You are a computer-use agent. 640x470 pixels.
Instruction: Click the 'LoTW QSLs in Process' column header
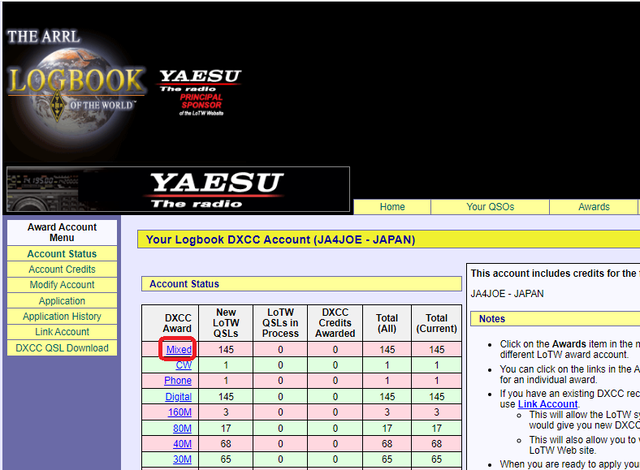(x=280, y=323)
